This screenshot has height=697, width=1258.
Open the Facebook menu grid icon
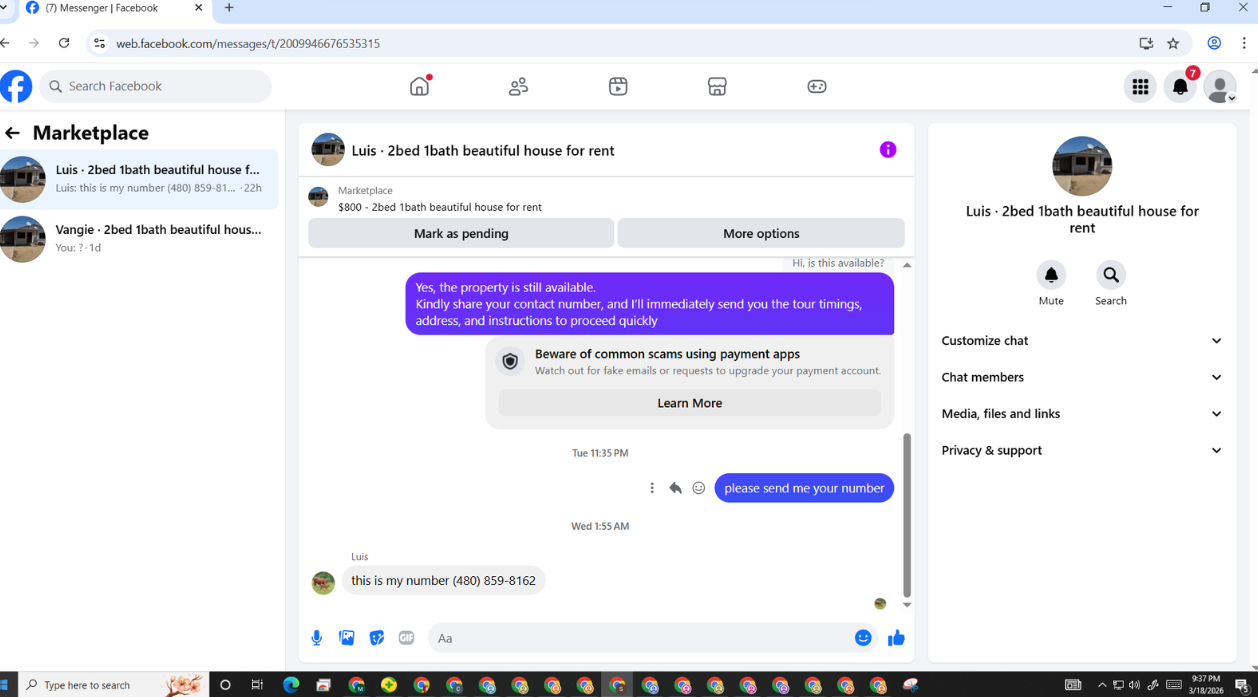click(1140, 87)
